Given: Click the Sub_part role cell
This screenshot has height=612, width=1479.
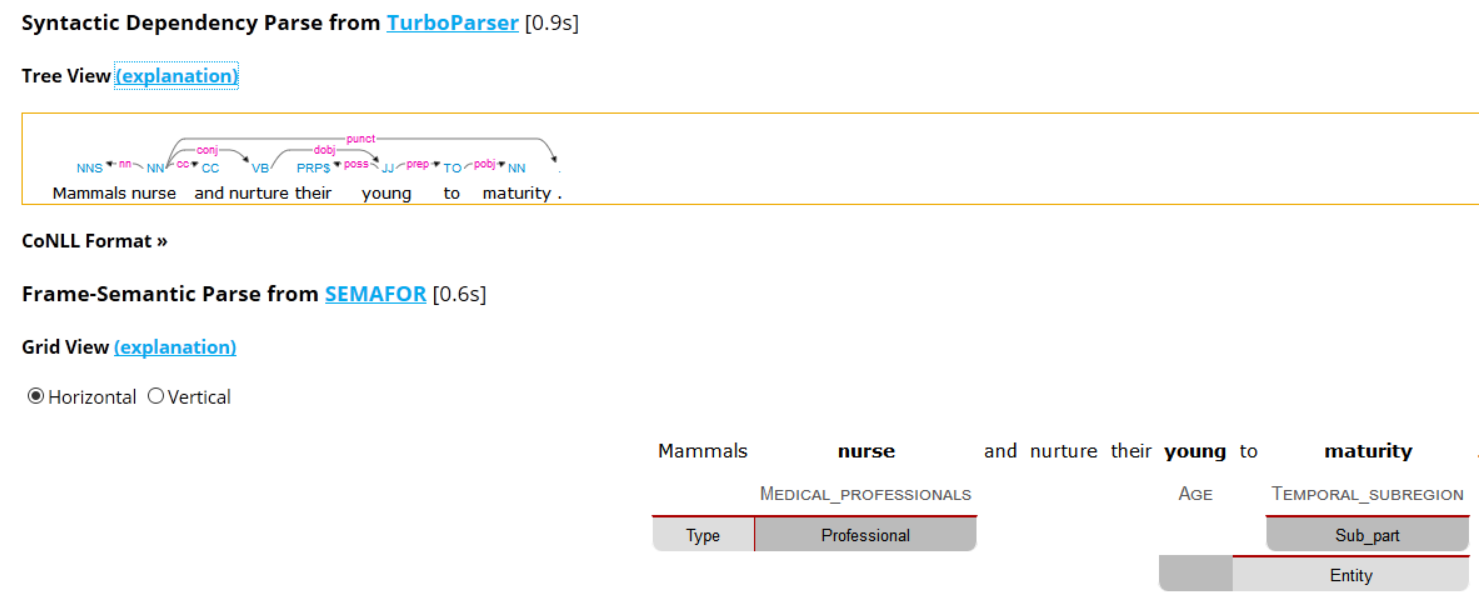Looking at the screenshot, I should 1367,535.
